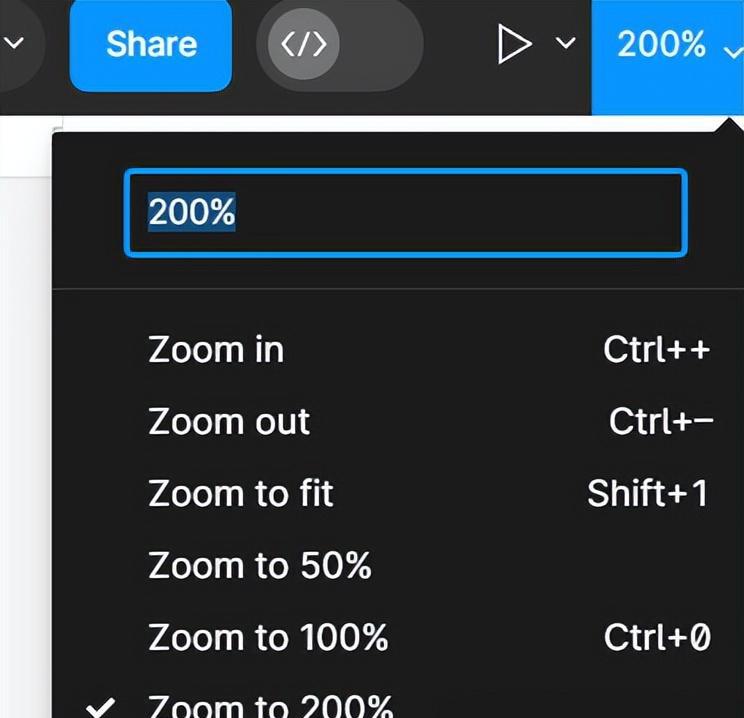Click the empty side of Dev Mode pill

(382, 44)
